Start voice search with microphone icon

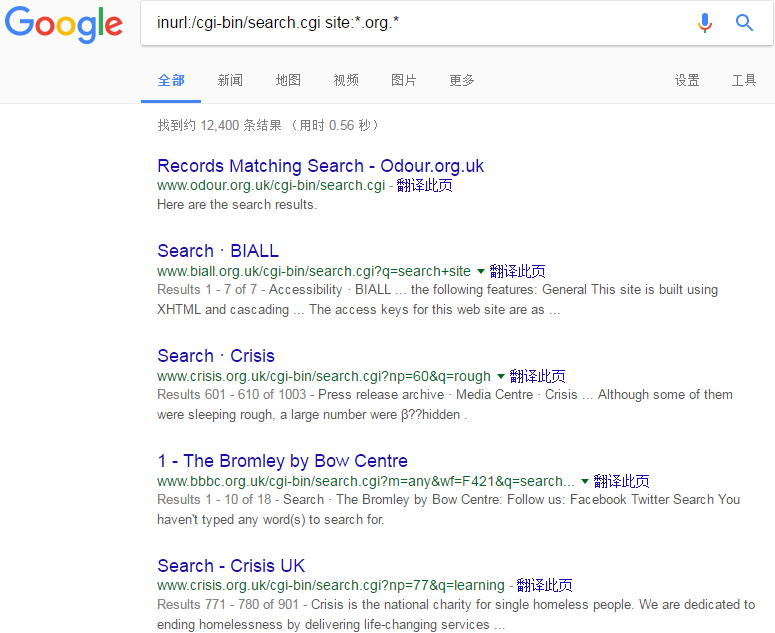click(705, 23)
